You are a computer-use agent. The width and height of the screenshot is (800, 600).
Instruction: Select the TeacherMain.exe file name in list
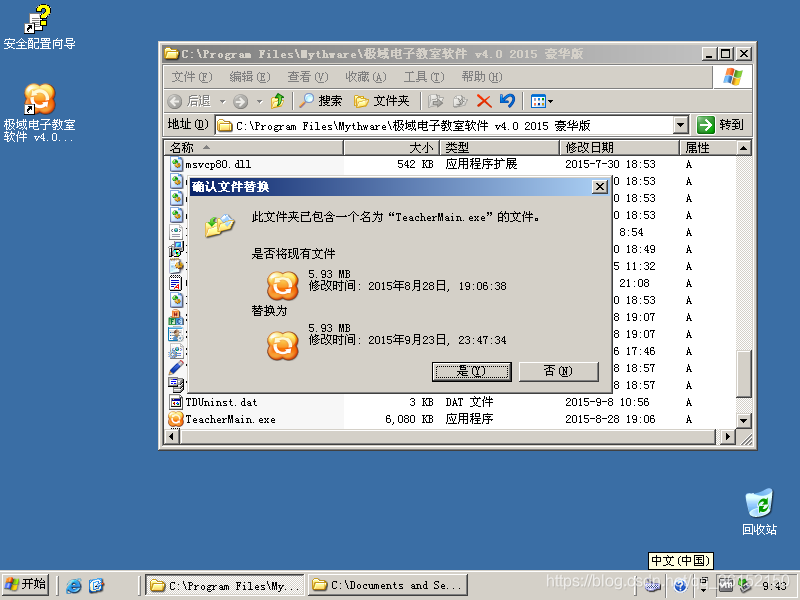(230, 419)
